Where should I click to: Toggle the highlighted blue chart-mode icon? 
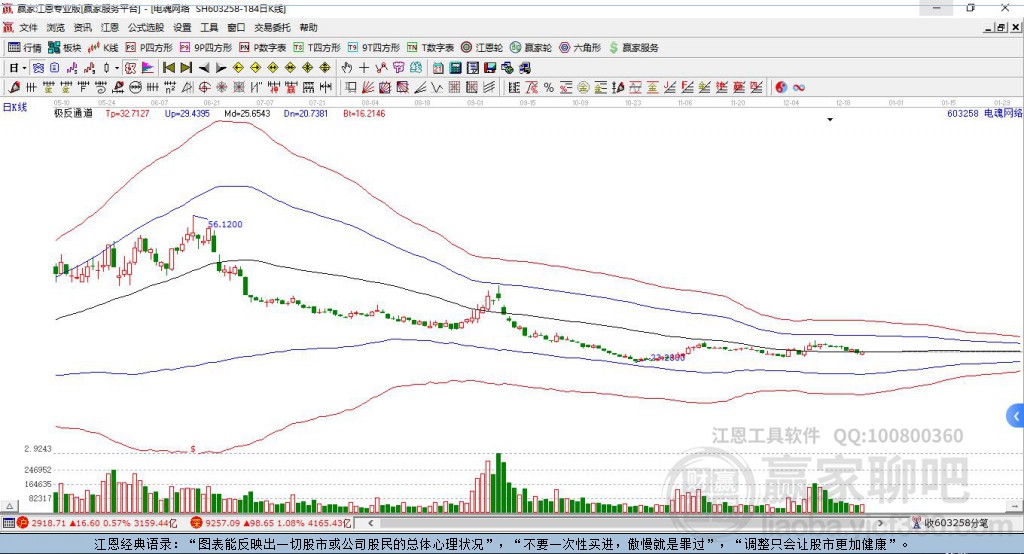click(38, 68)
